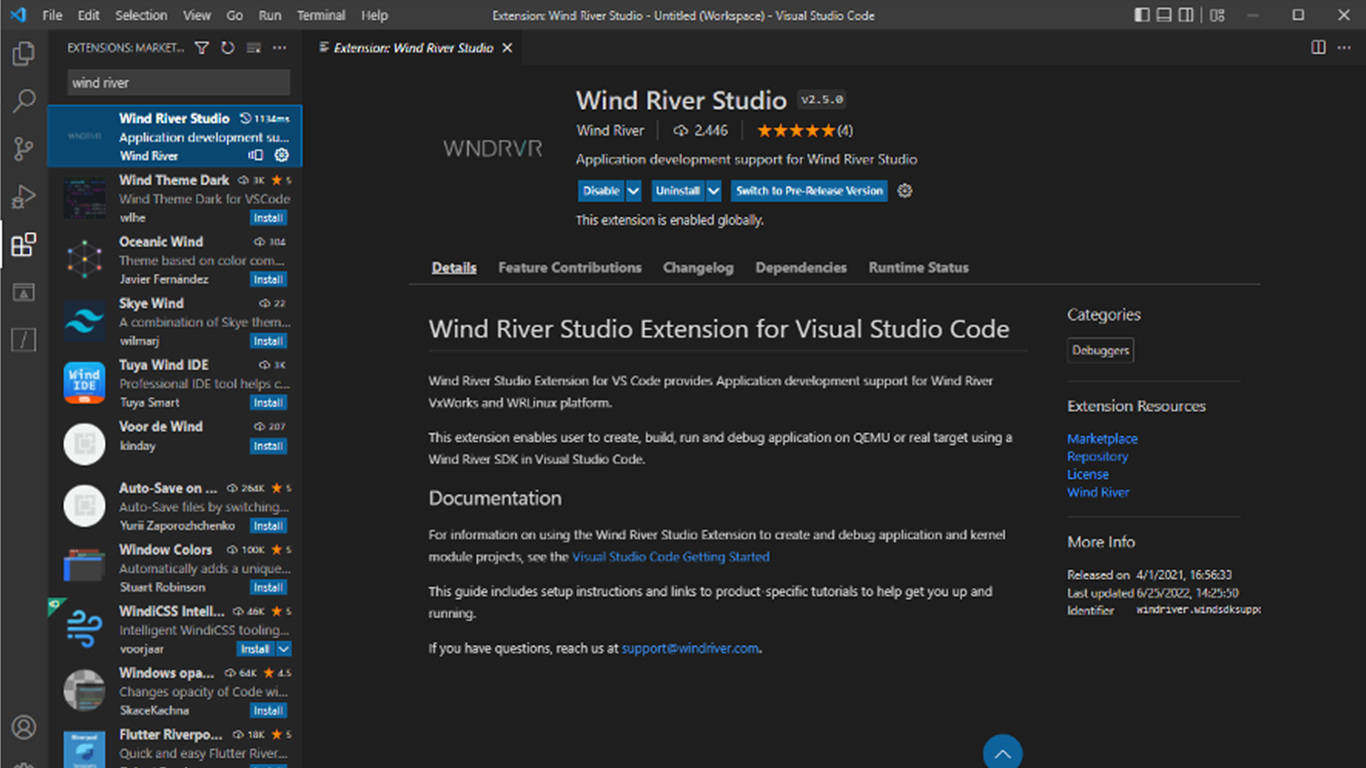Click the support@windriver.com email link

coord(690,649)
